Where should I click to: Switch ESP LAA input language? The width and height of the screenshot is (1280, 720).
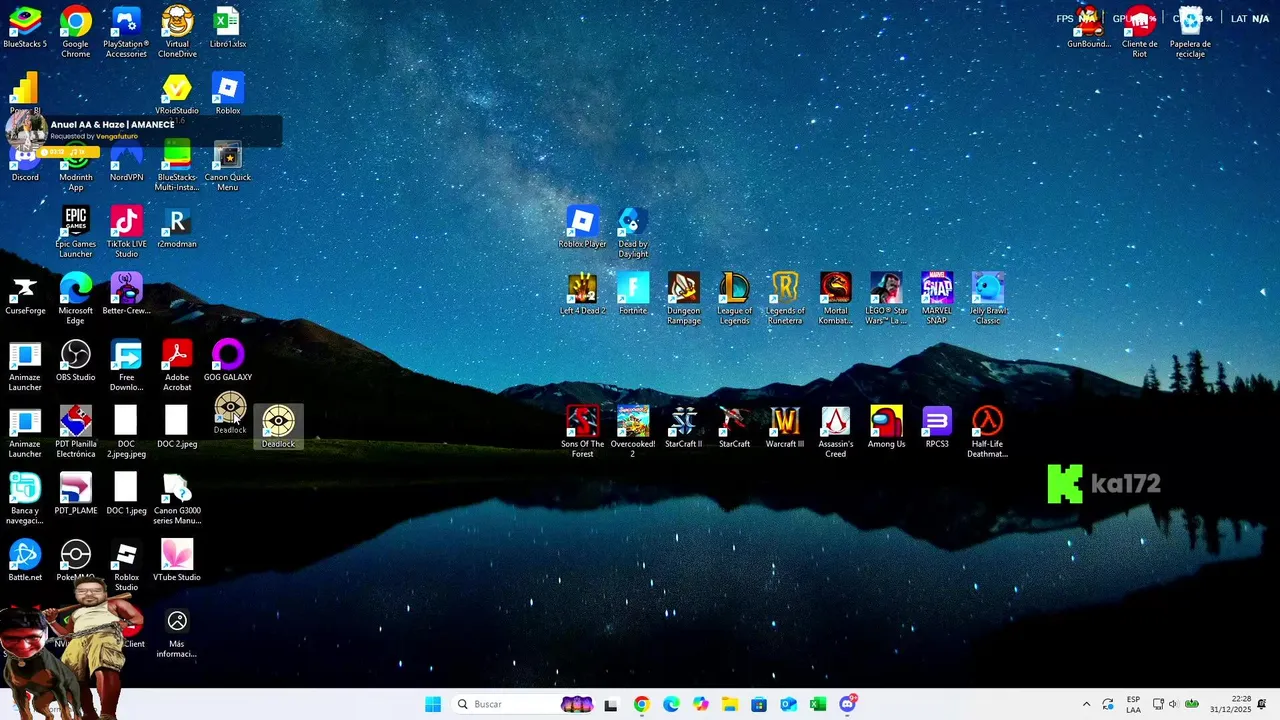tap(1133, 704)
